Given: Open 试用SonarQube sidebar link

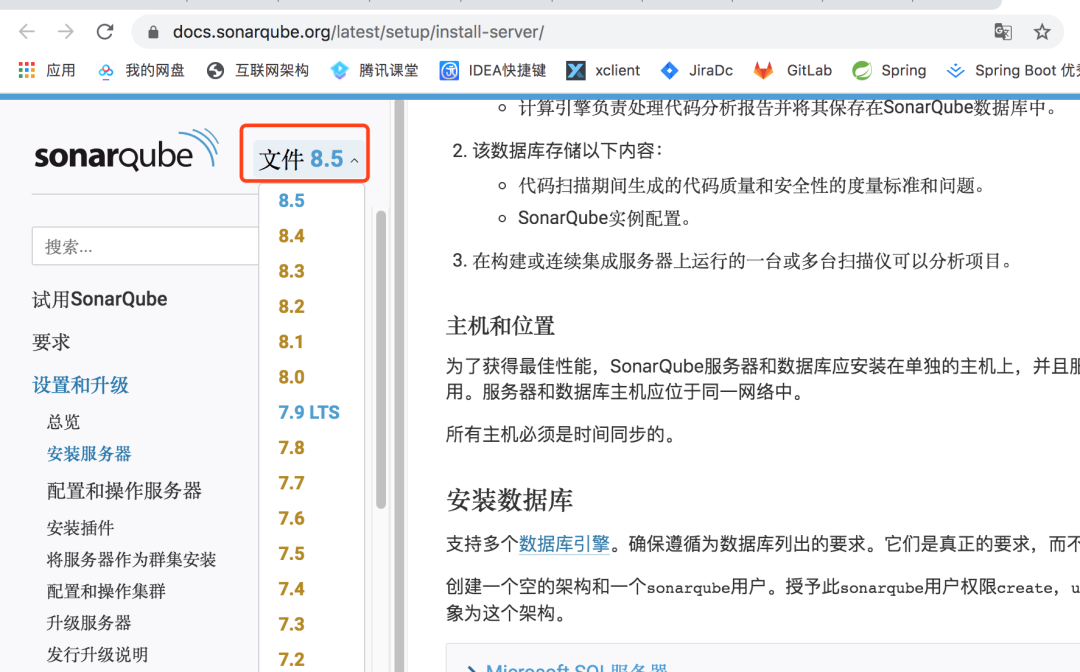Looking at the screenshot, I should (99, 299).
